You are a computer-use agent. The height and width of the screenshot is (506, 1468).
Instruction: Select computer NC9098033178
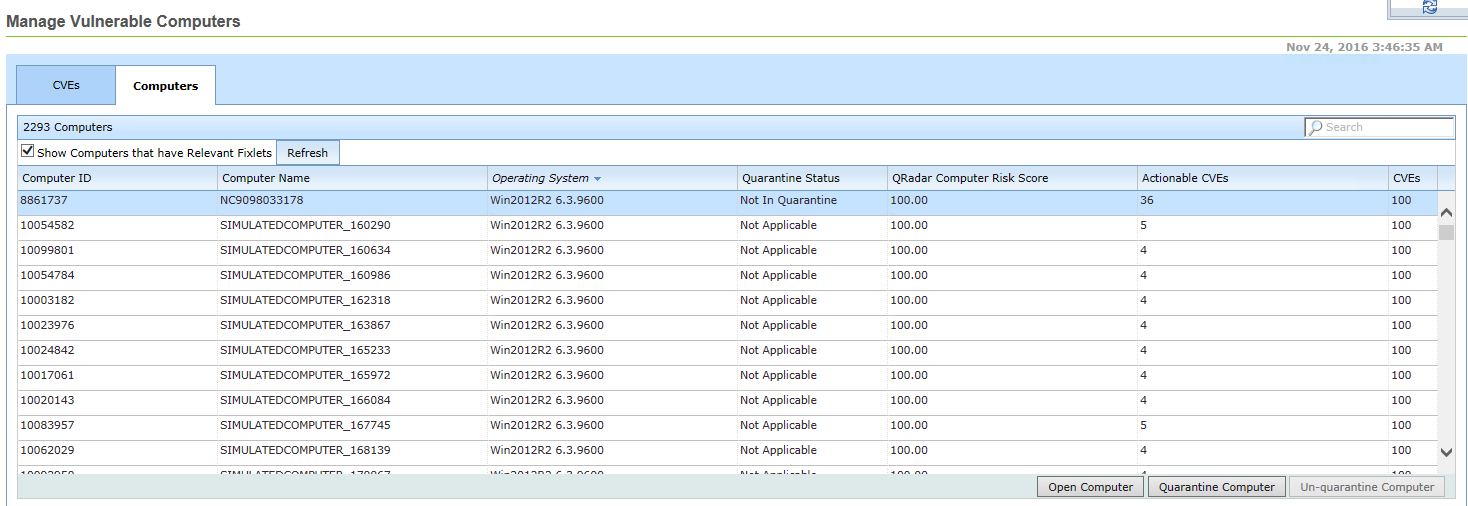pyautogui.click(x=261, y=200)
